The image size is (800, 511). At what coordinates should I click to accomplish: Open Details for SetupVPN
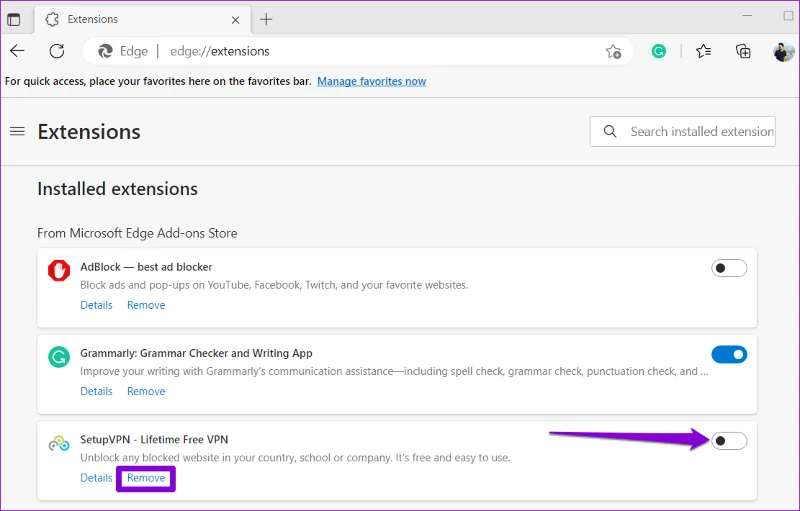(96, 478)
